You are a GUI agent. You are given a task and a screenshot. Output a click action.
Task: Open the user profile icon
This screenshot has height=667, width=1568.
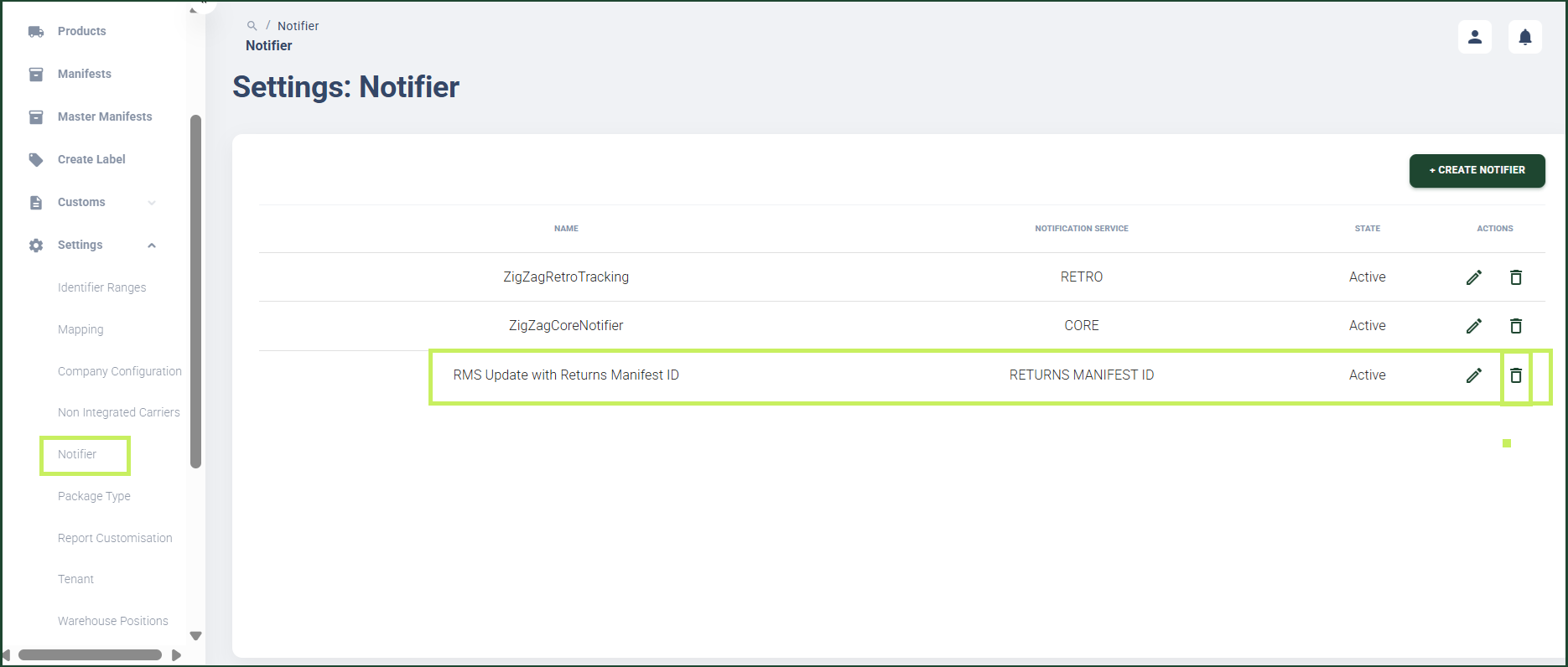1475,37
